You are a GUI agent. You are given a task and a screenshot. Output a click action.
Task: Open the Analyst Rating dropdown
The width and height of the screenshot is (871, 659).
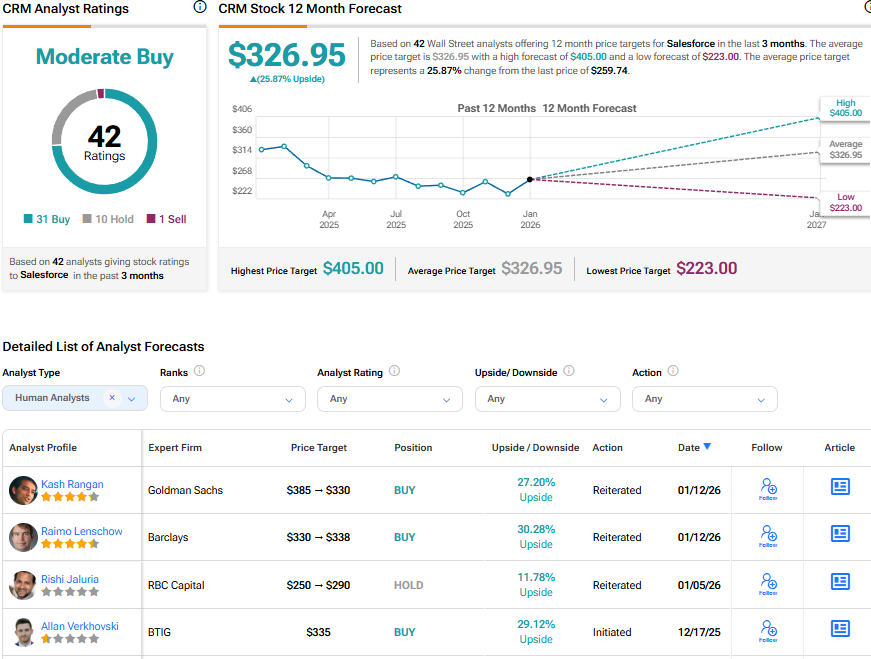pos(389,399)
